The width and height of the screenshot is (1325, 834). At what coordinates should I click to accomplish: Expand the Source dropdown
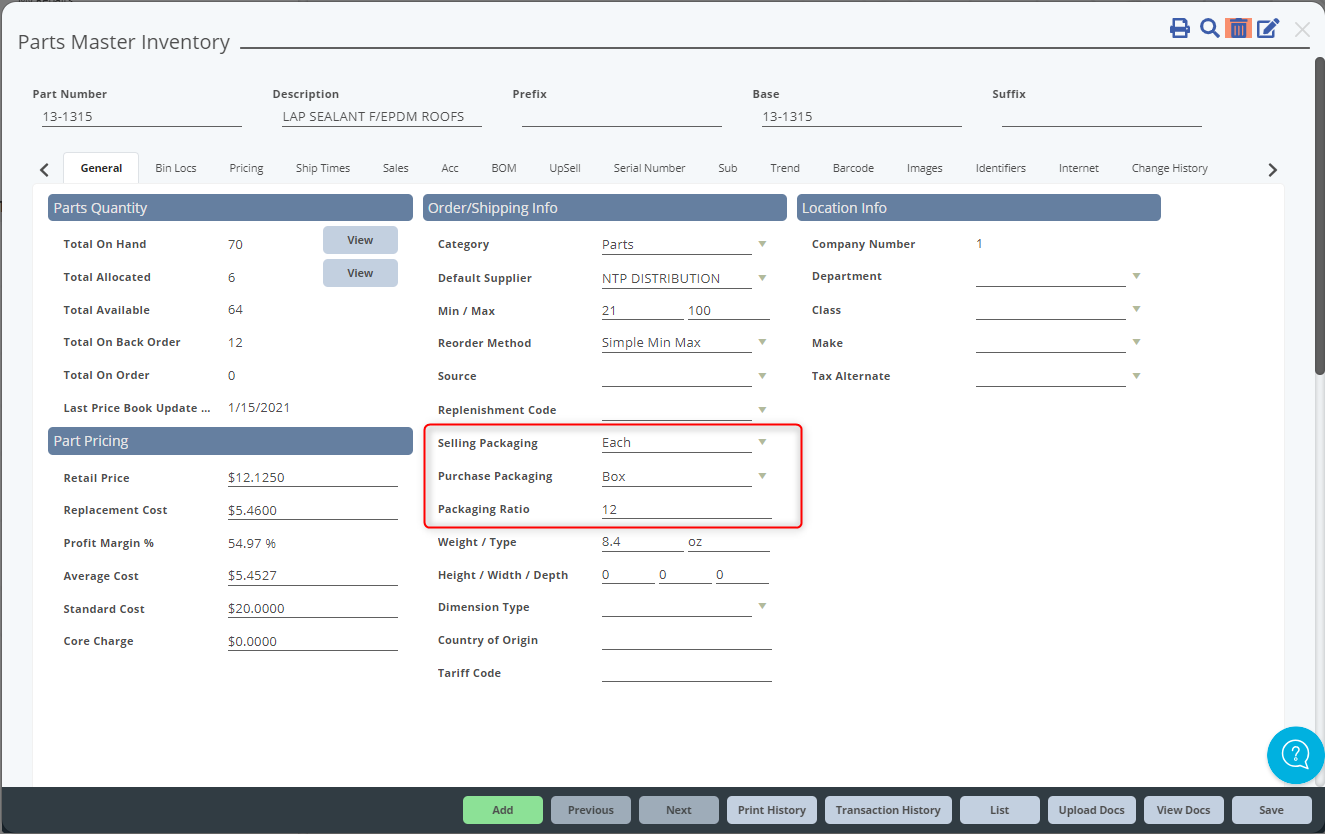[762, 376]
